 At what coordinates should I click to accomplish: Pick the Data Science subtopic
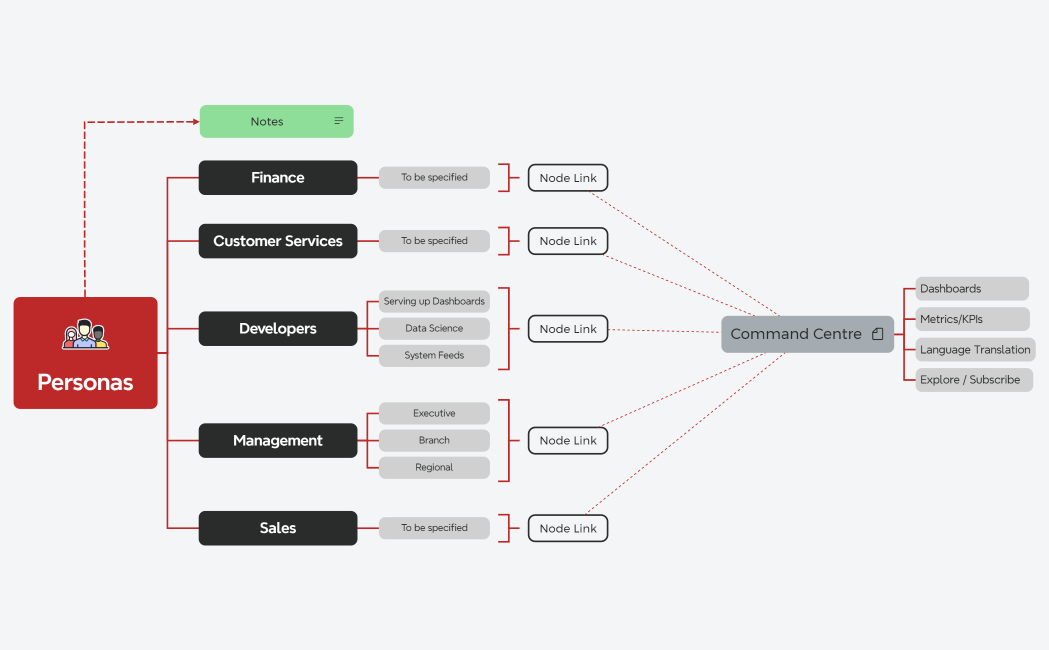pyautogui.click(x=434, y=328)
